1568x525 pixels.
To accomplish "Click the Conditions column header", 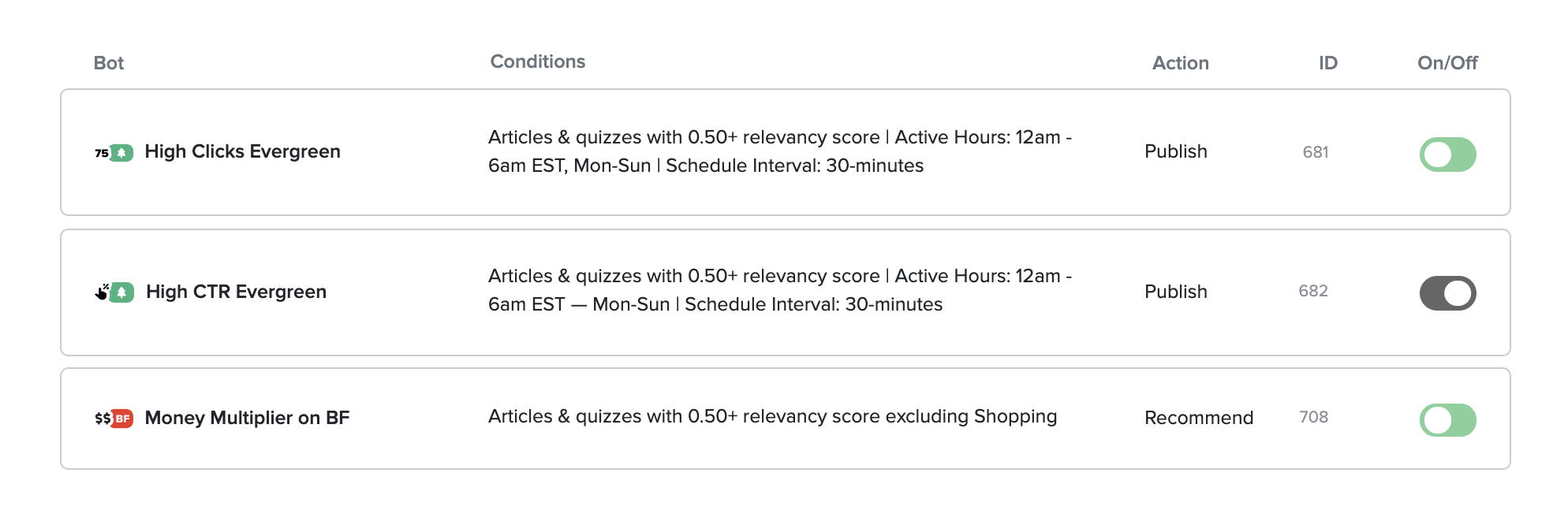I will point(537,61).
